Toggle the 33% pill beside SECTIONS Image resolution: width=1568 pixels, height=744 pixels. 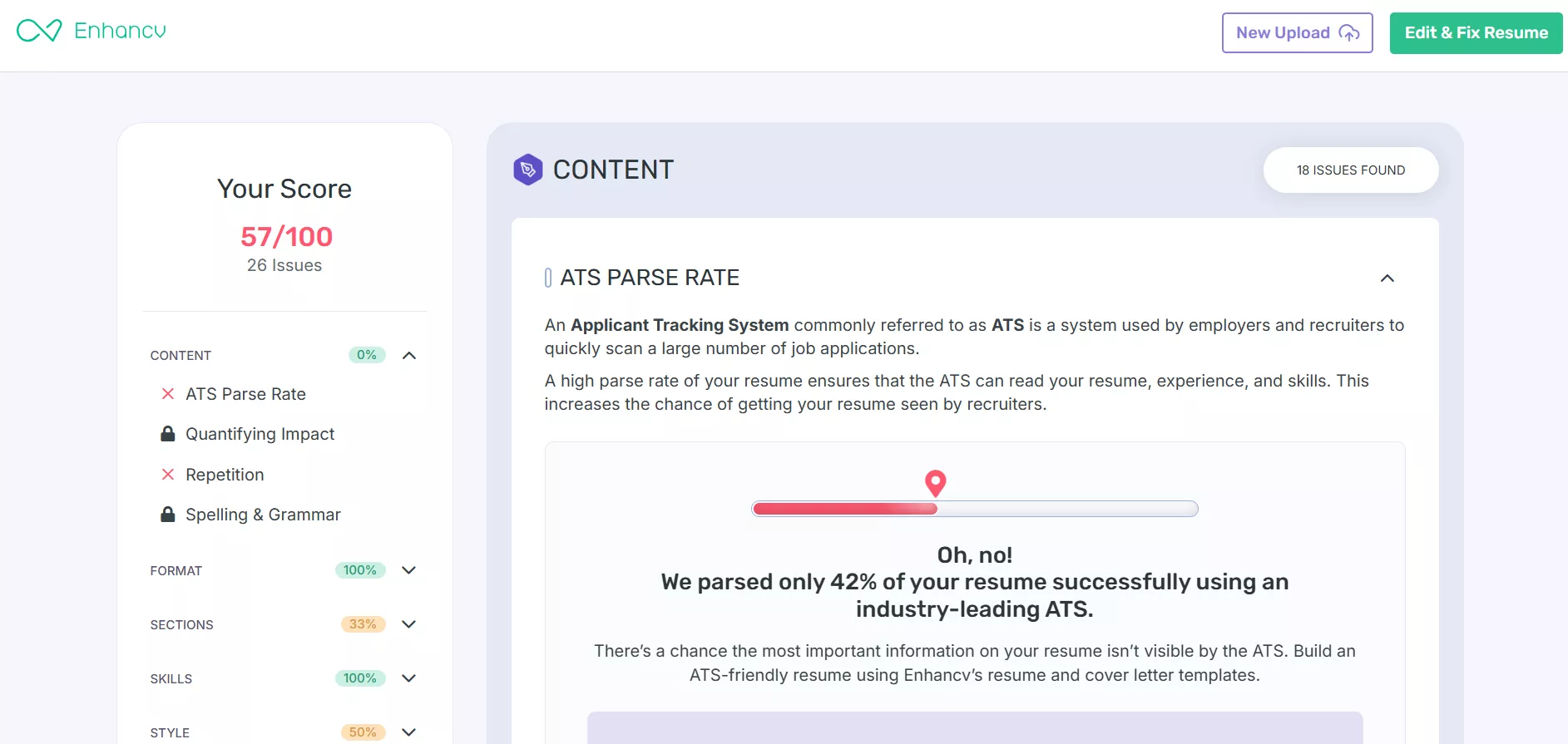pos(363,624)
